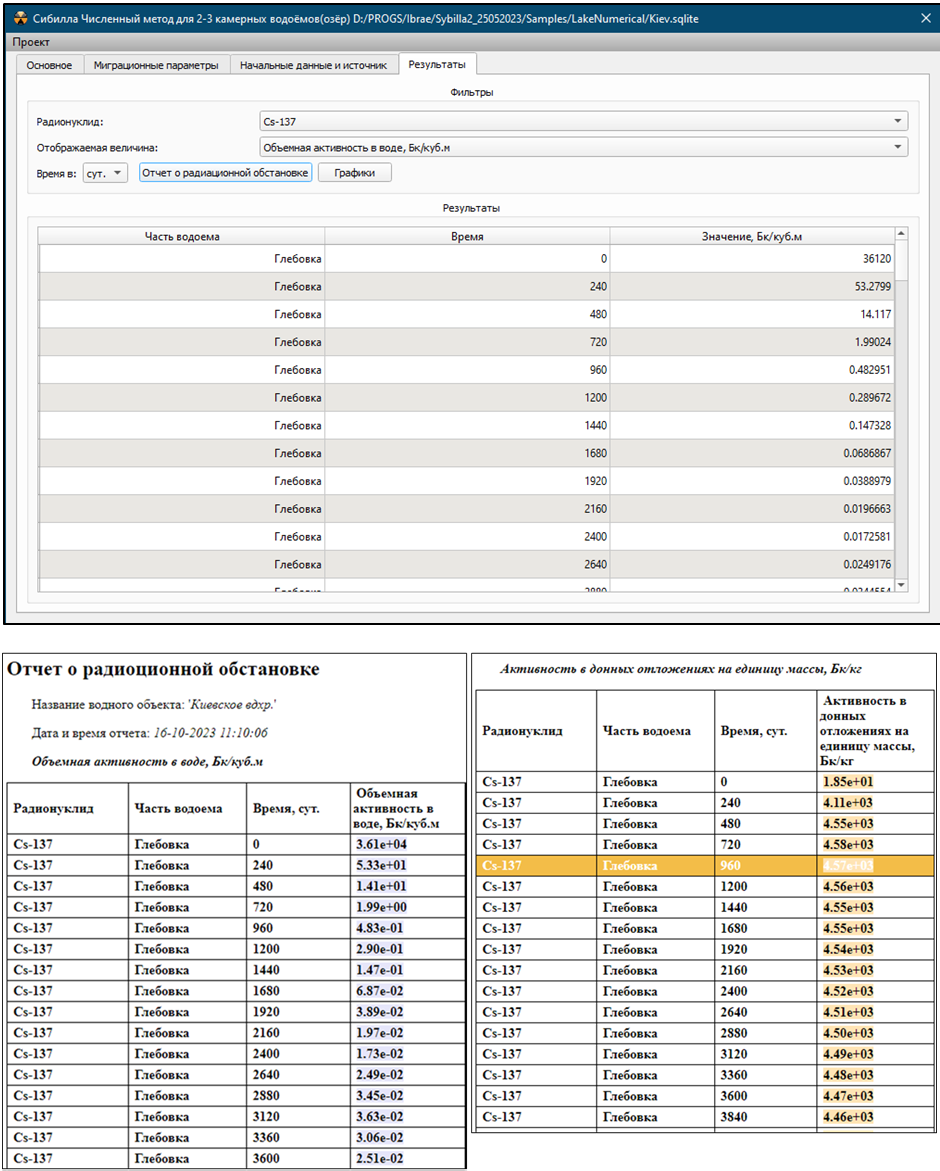Viewport: 940px width, 1171px height.
Task: Click the report date 16-10-2023 11:10:06
Action: point(211,733)
